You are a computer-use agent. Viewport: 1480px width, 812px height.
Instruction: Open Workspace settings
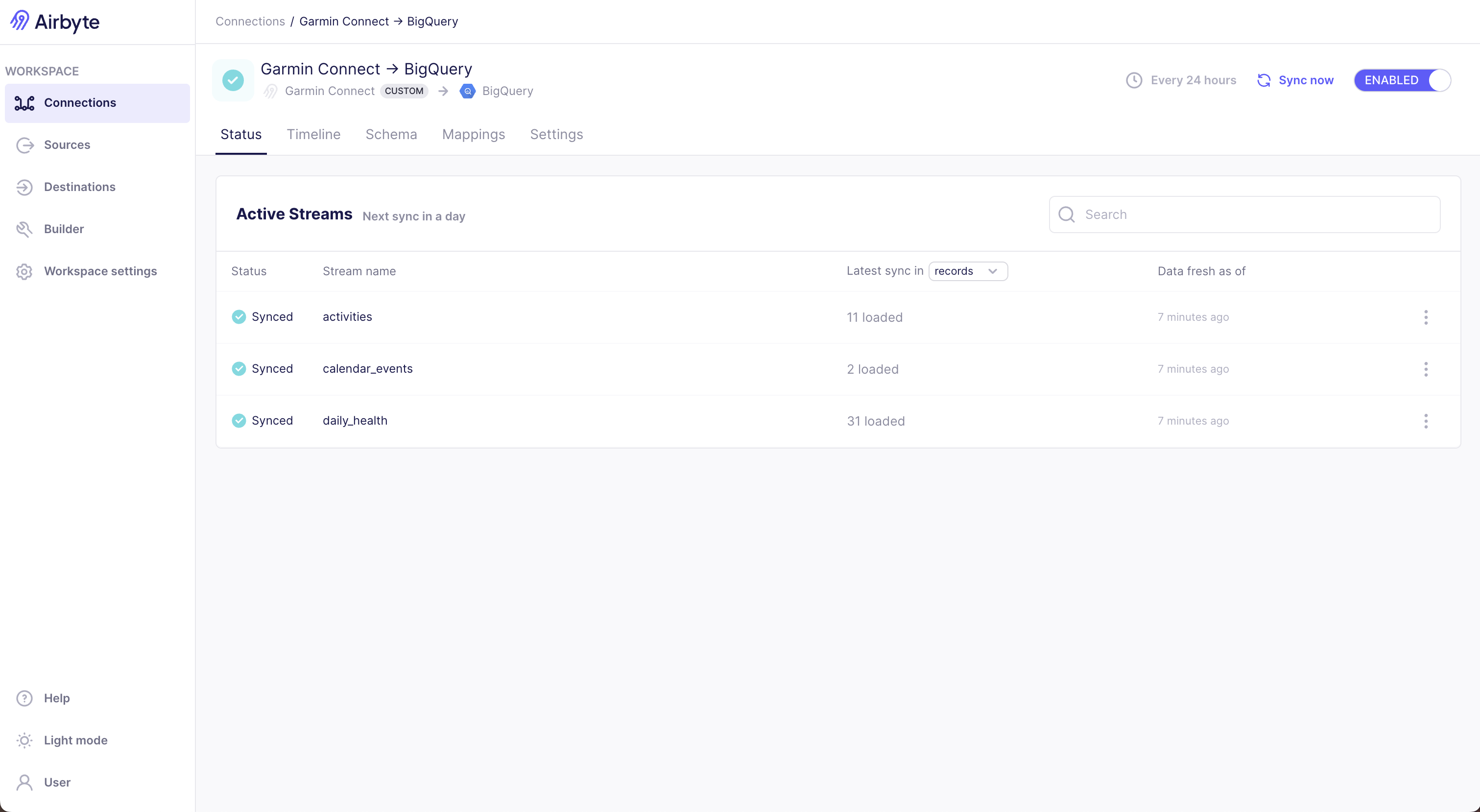pyautogui.click(x=97, y=271)
